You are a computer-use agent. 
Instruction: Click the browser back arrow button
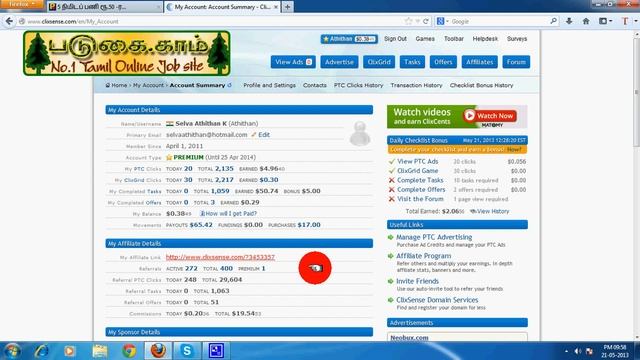pyautogui.click(x=9, y=21)
